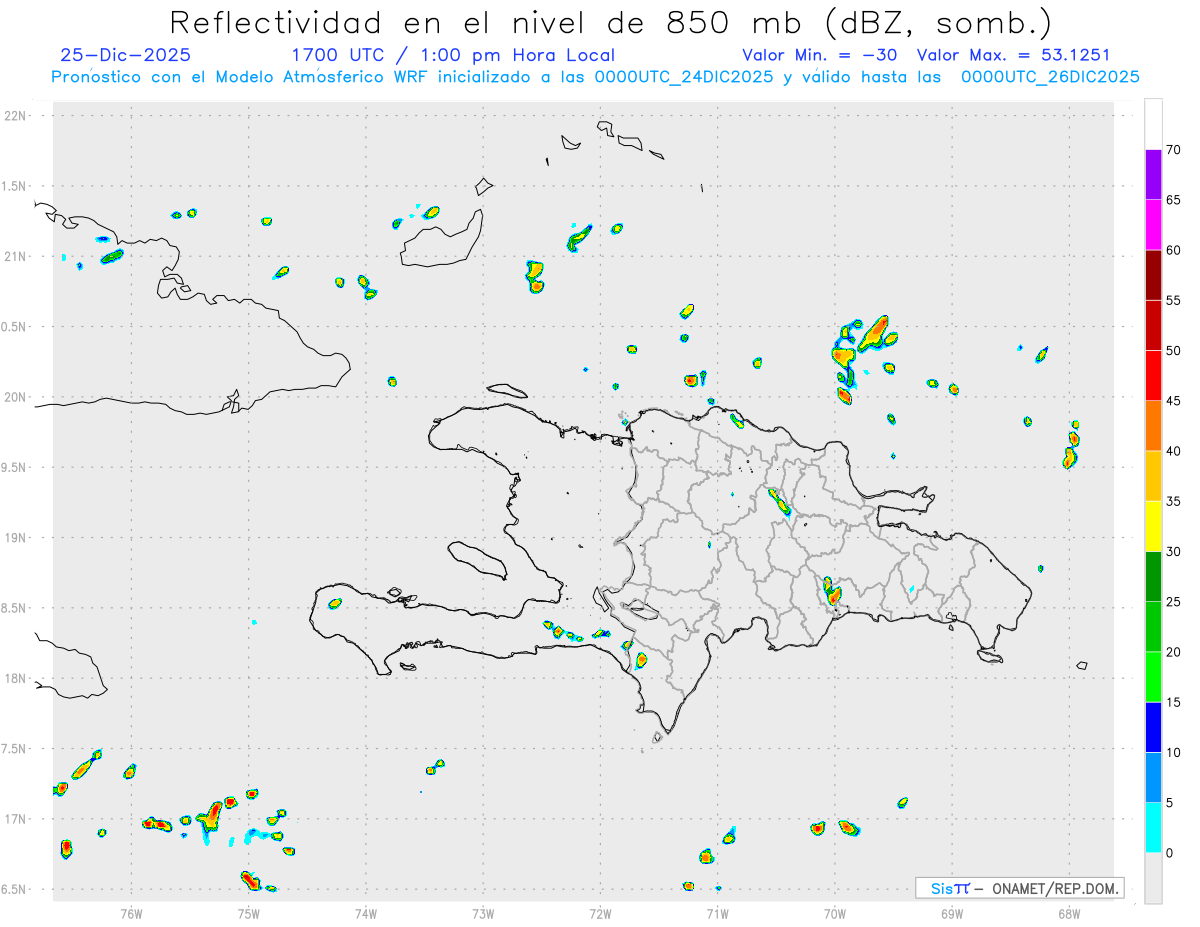This screenshot has height=927, width=1200.
Task: Click the "Valor Max. = 53.1251" text
Action: click(x=1014, y=55)
